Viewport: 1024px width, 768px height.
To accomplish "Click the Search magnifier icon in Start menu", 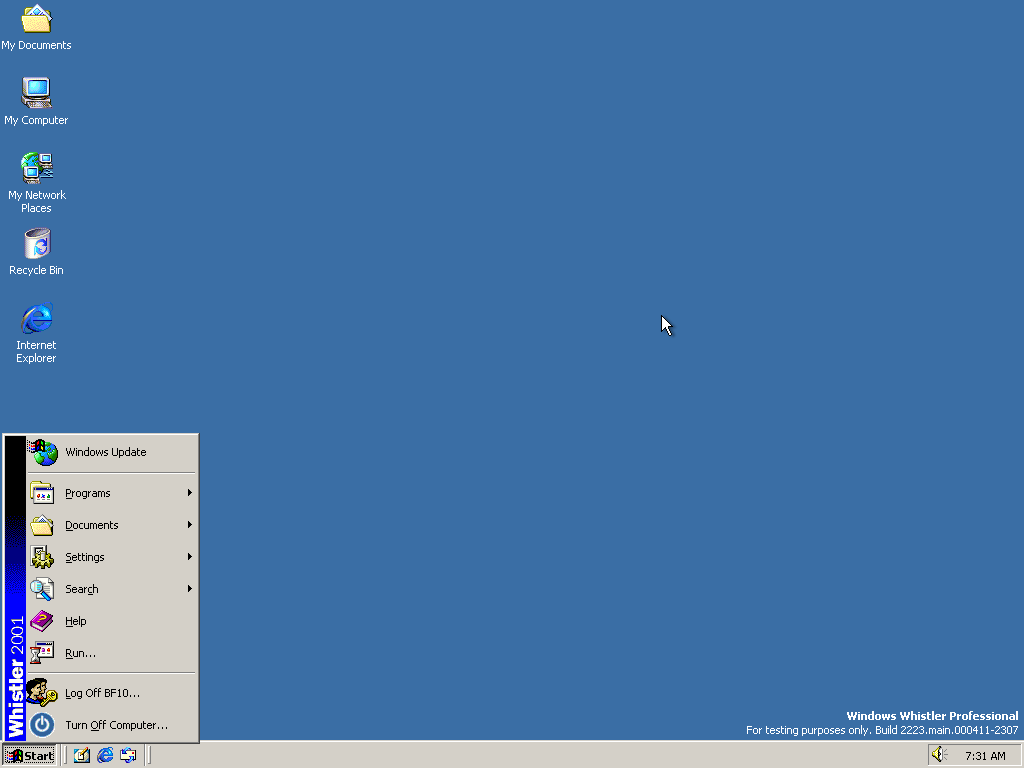I will (42, 589).
